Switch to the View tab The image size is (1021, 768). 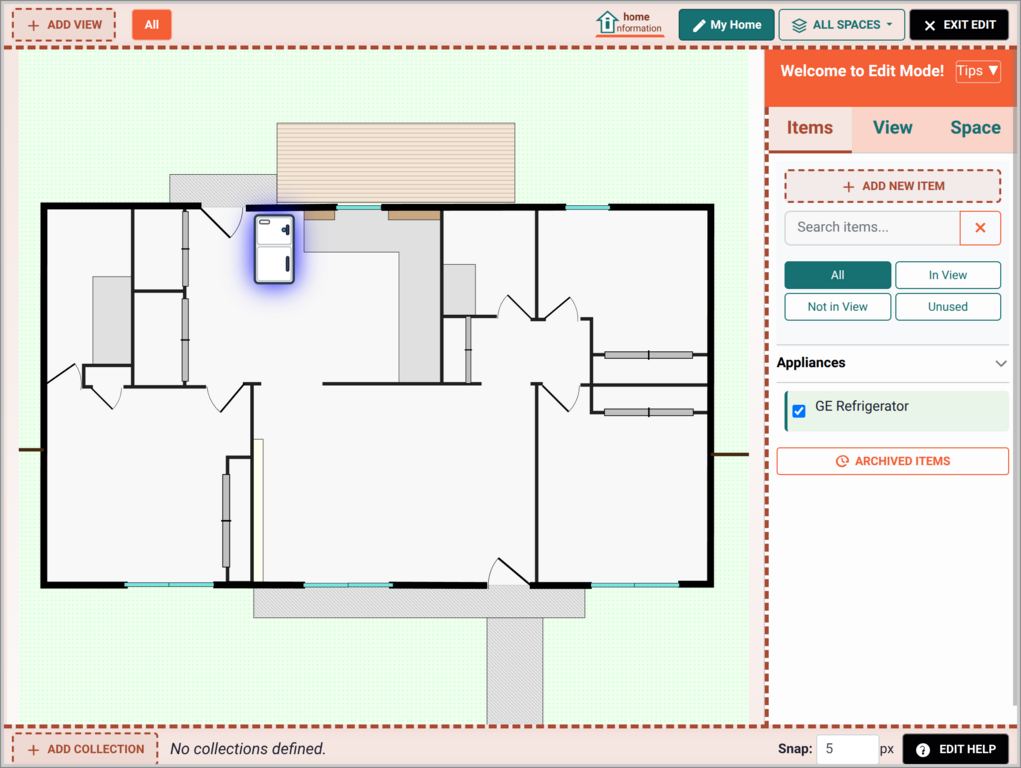pyautogui.click(x=892, y=128)
